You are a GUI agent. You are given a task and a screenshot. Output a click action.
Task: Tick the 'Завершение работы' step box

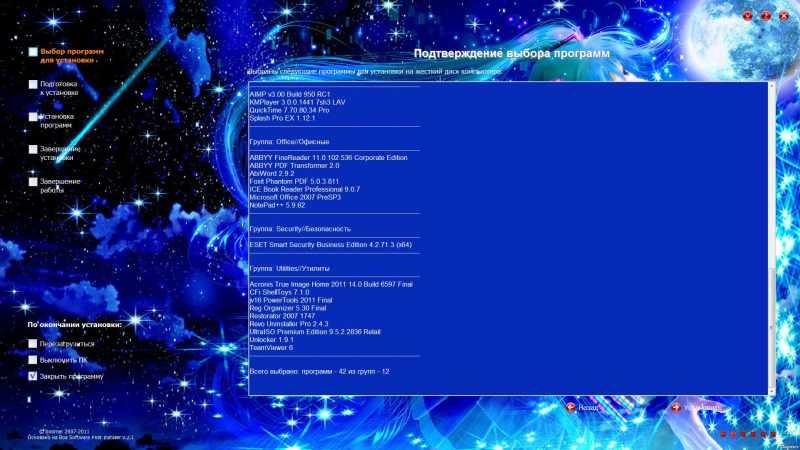tap(33, 182)
